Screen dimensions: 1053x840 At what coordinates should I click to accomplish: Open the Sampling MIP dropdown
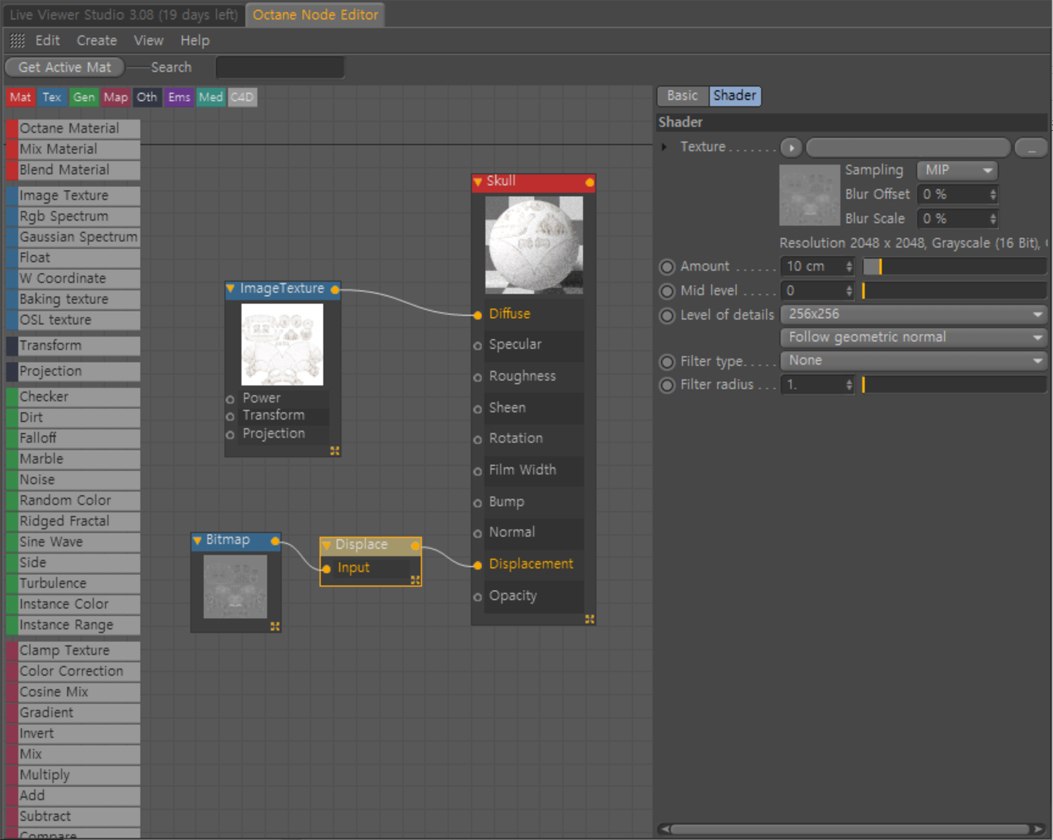coord(957,171)
